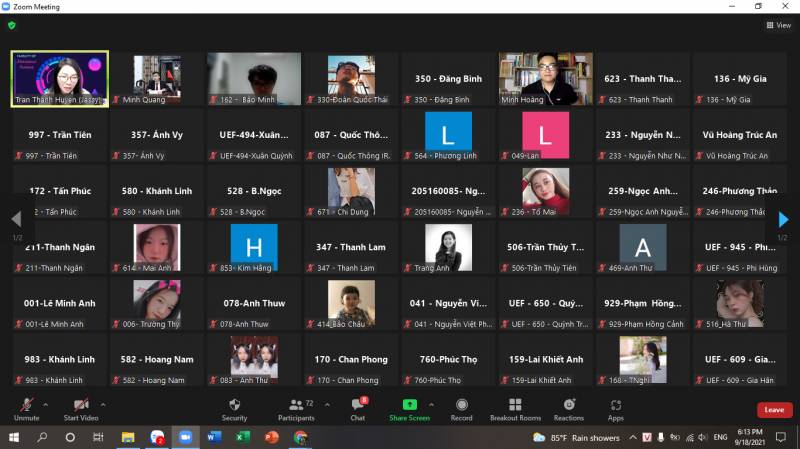Select Tran Thanh Huyen's video tile
Screen dimensions: 800x449
point(60,78)
